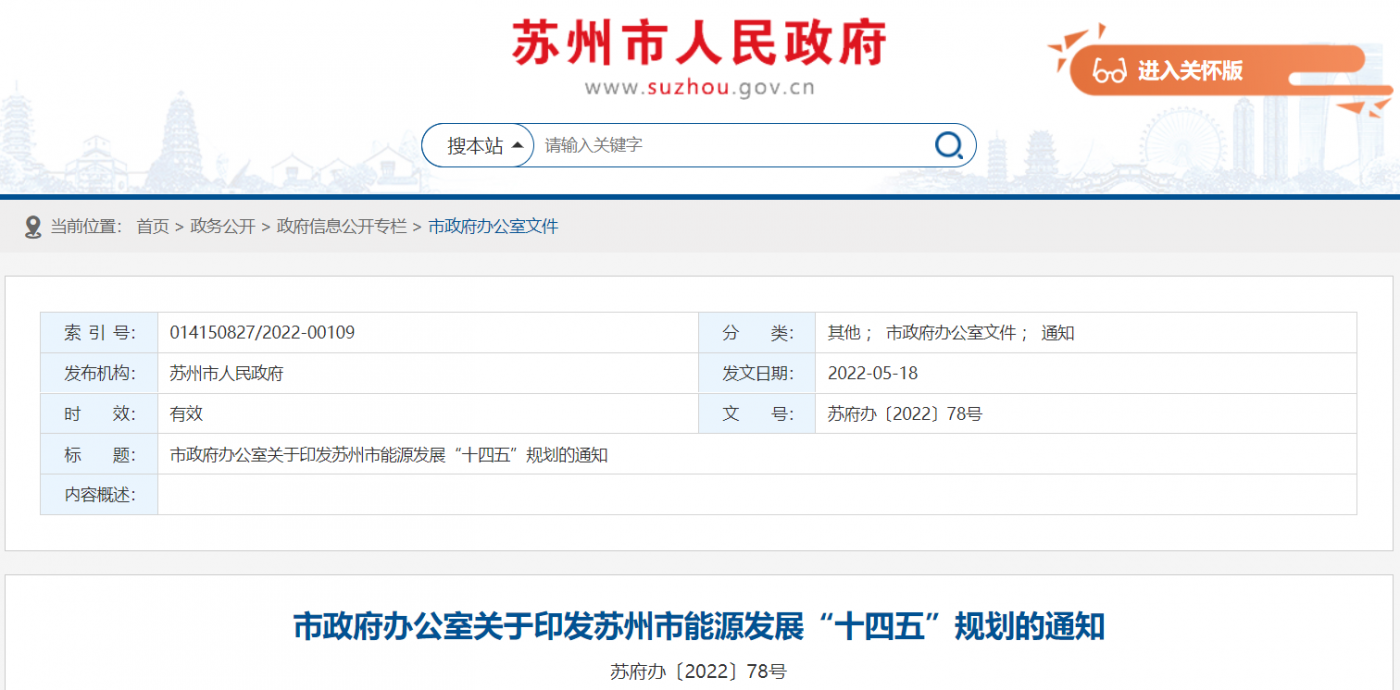The width and height of the screenshot is (1400, 690).
Task: Click inside the 请输入关键字 search box
Action: pyautogui.click(x=700, y=144)
